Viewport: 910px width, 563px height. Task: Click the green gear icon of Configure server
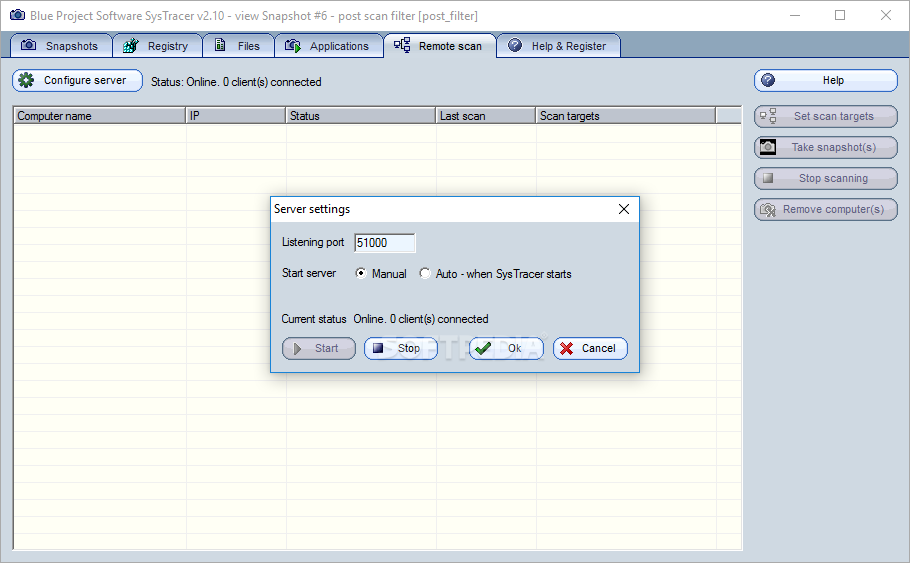click(26, 80)
